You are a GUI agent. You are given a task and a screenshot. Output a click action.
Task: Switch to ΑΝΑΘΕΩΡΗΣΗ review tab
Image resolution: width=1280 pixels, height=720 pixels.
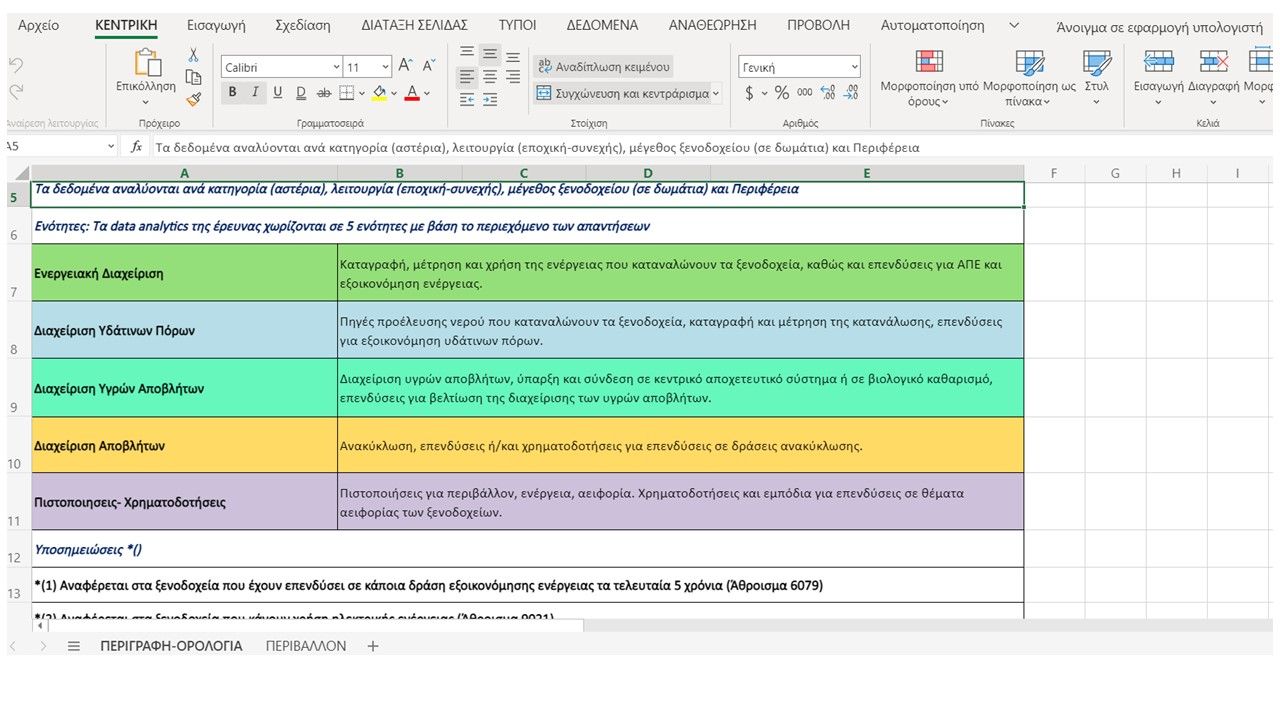[712, 25]
